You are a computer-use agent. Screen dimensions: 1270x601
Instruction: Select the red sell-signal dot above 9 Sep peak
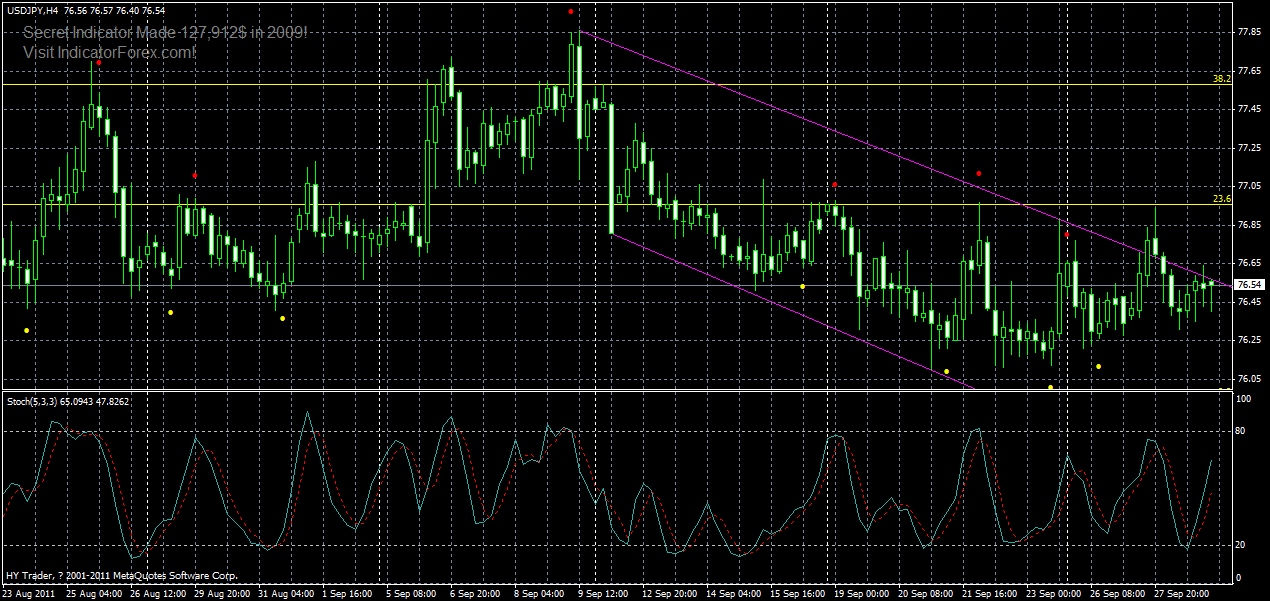572,12
